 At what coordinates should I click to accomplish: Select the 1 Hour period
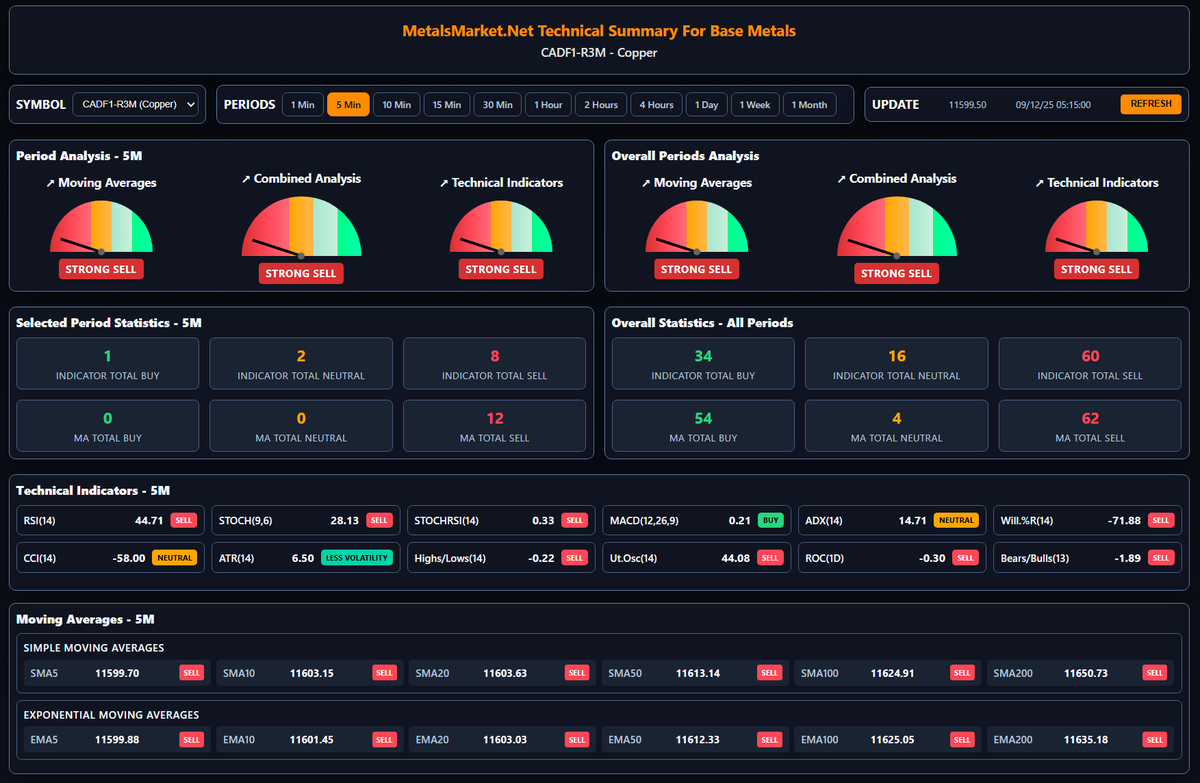[548, 104]
